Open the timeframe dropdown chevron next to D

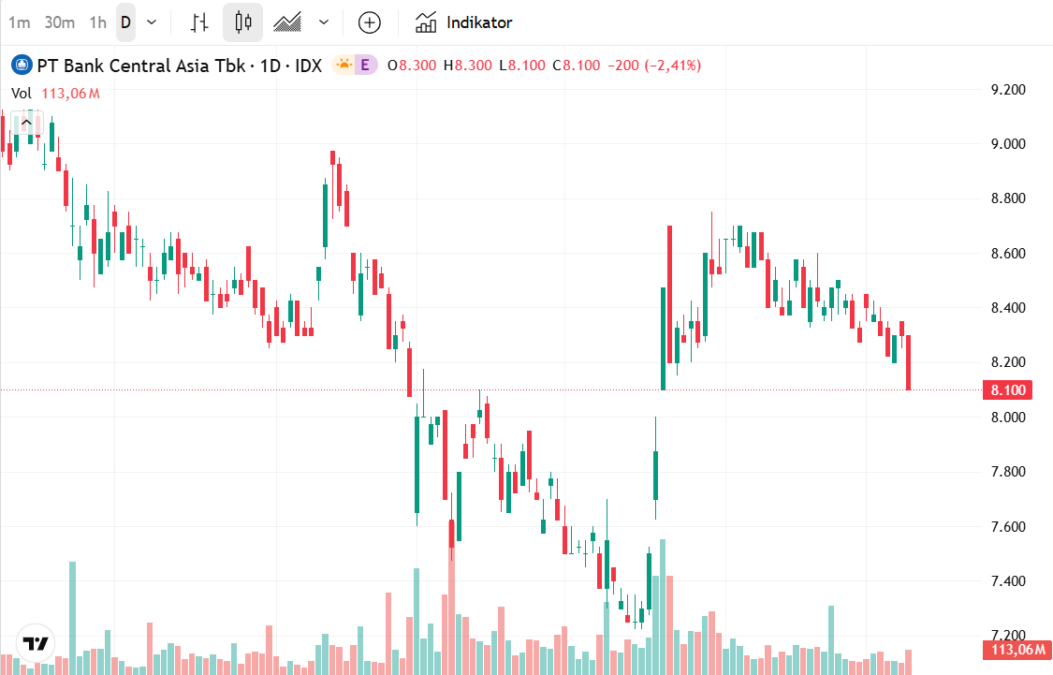coord(151,21)
